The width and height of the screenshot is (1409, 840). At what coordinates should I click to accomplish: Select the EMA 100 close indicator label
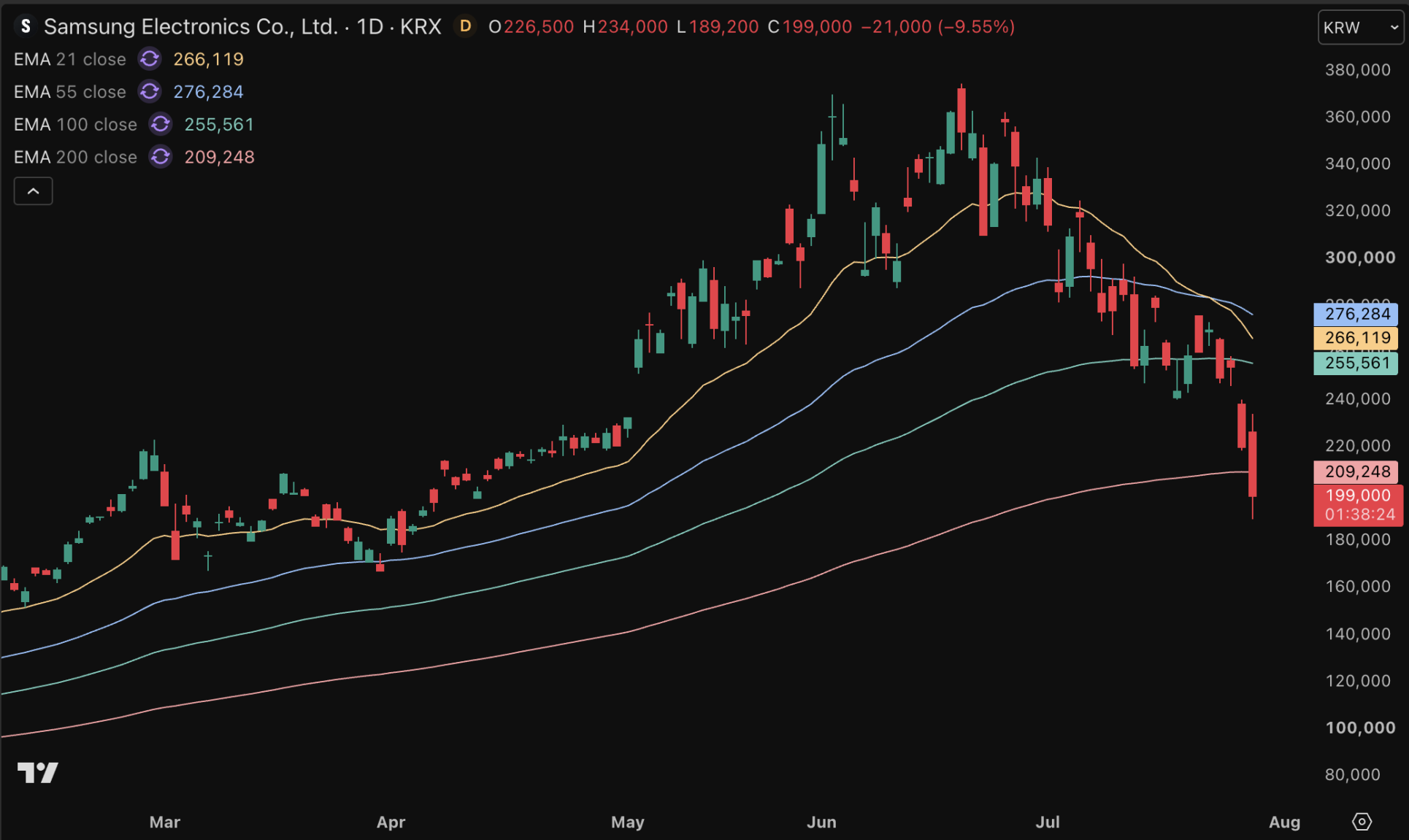click(x=75, y=125)
